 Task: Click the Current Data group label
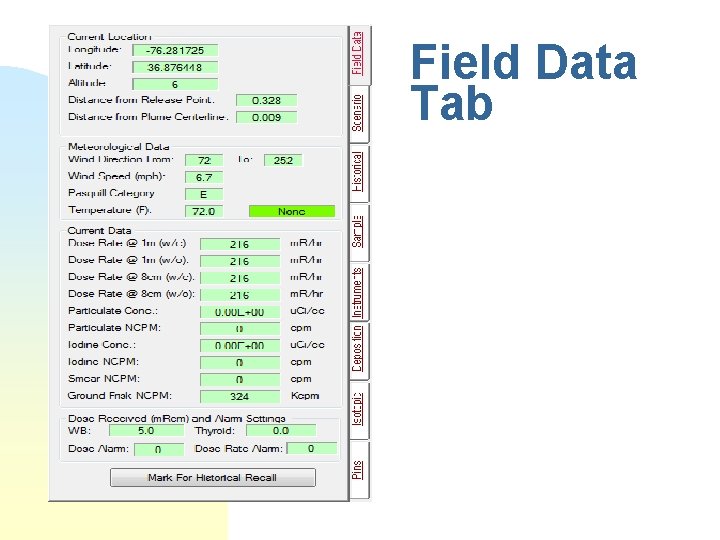point(99,231)
